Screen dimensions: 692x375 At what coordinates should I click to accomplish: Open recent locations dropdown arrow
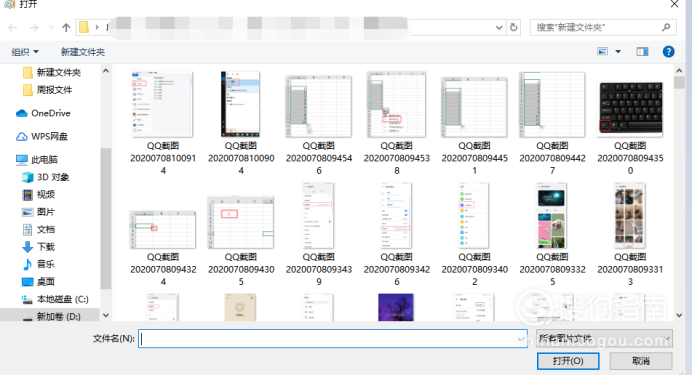point(51,28)
